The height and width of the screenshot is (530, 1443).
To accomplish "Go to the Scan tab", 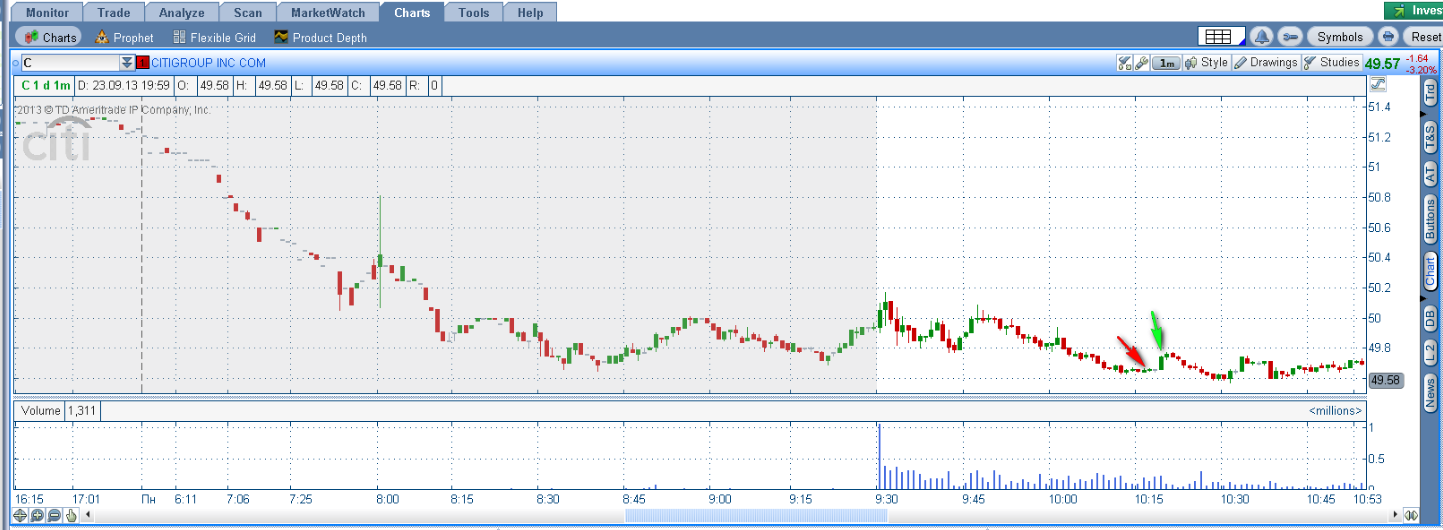I will coord(247,13).
